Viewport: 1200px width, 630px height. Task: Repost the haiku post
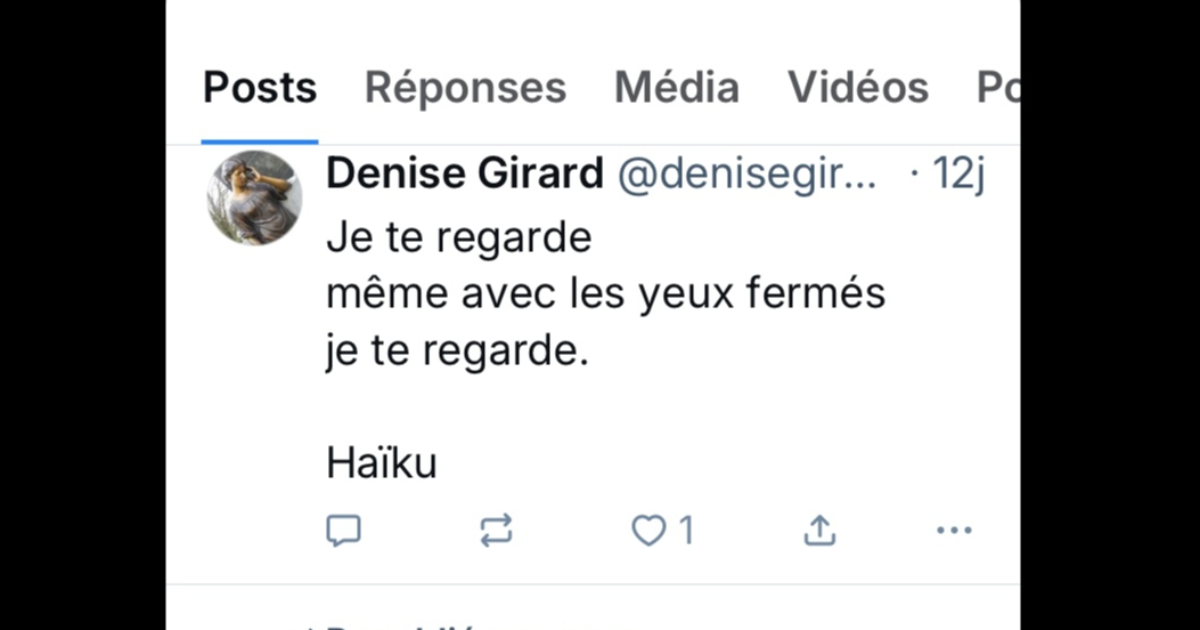click(x=496, y=530)
